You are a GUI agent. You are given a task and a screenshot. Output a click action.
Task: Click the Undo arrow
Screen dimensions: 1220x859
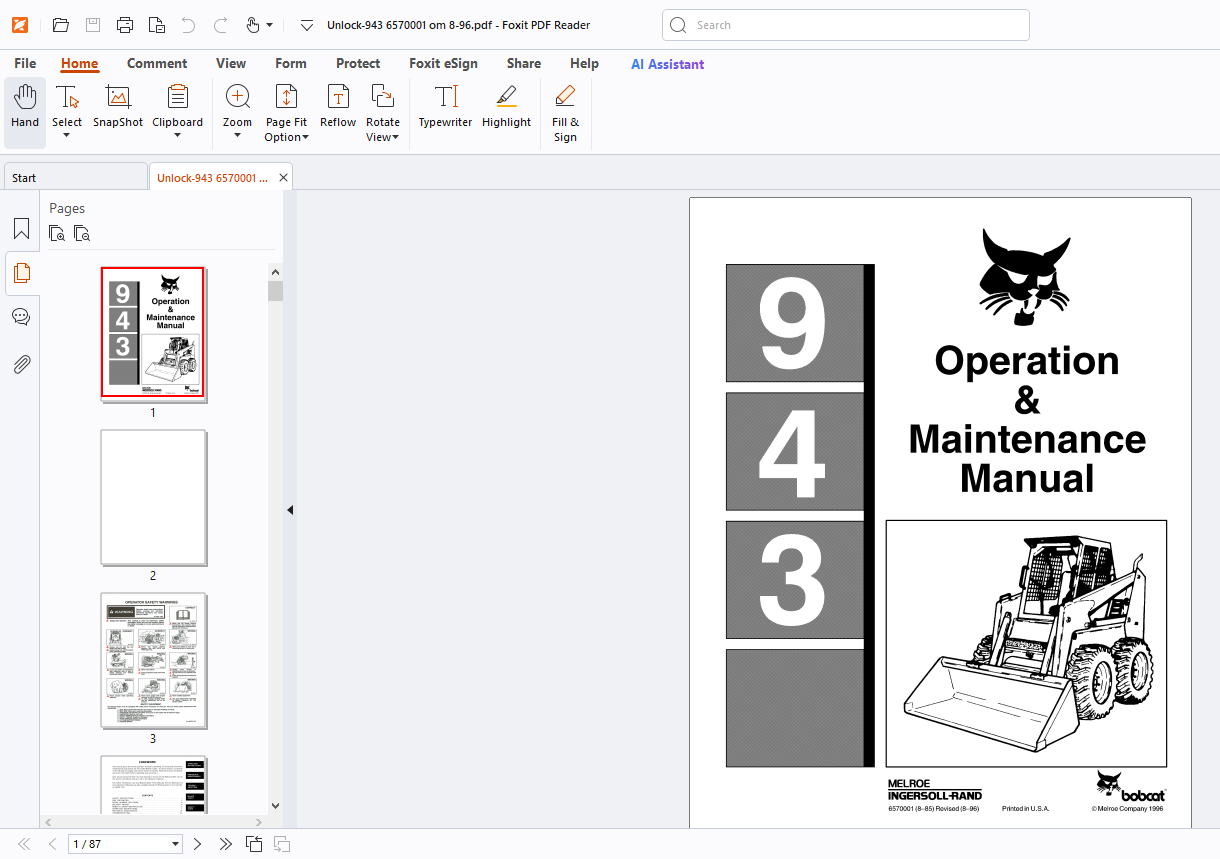click(x=189, y=25)
